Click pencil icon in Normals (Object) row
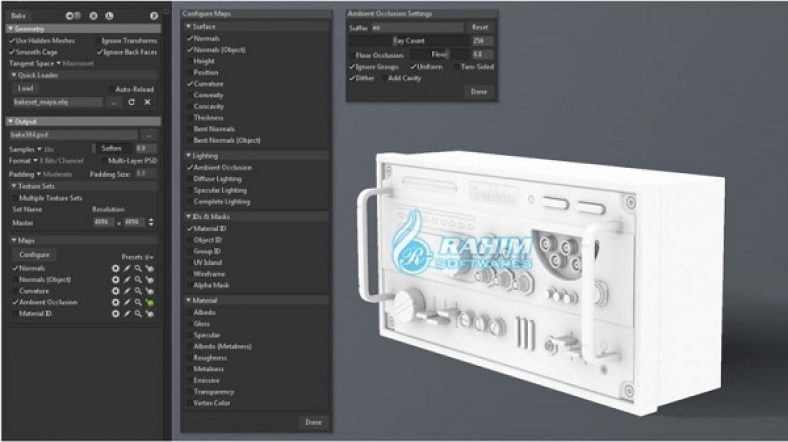Image resolution: width=788 pixels, height=442 pixels. pos(127,280)
